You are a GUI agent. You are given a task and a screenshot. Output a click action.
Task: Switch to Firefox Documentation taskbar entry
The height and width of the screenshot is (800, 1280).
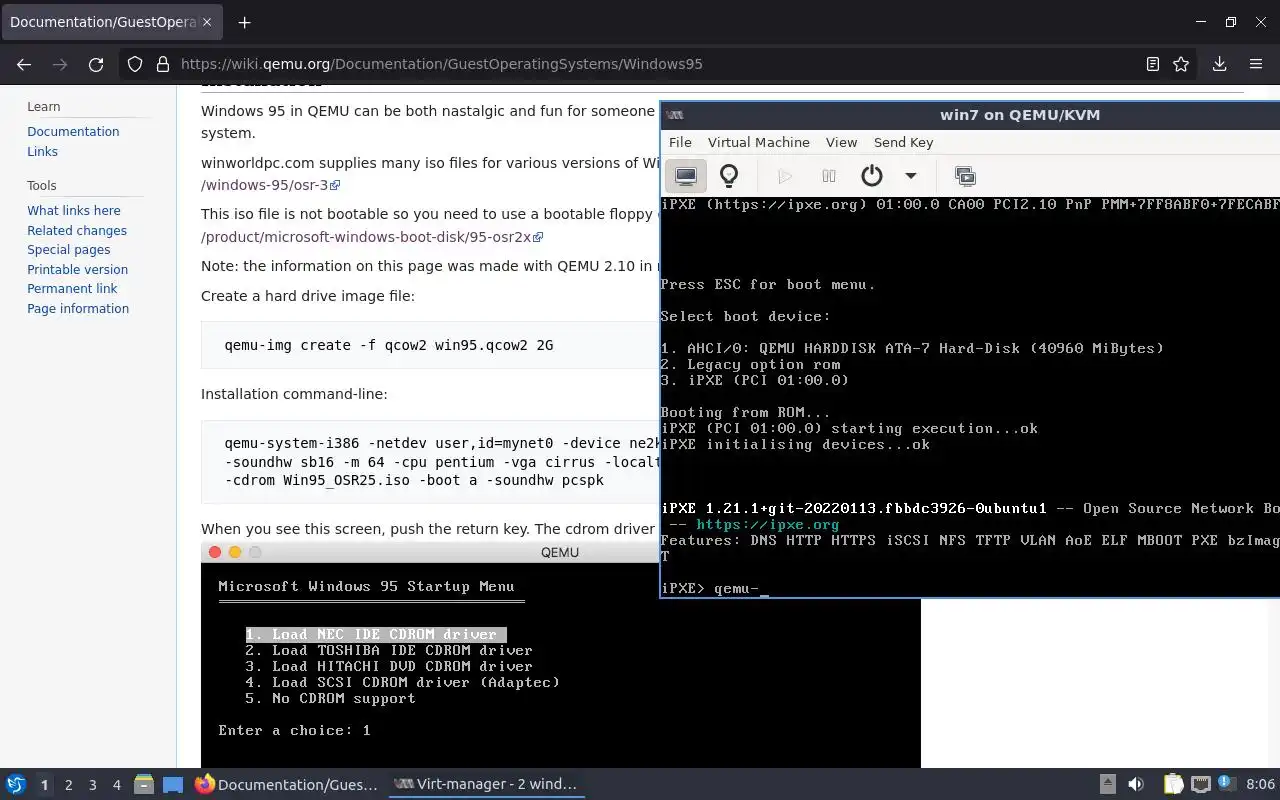coord(287,785)
